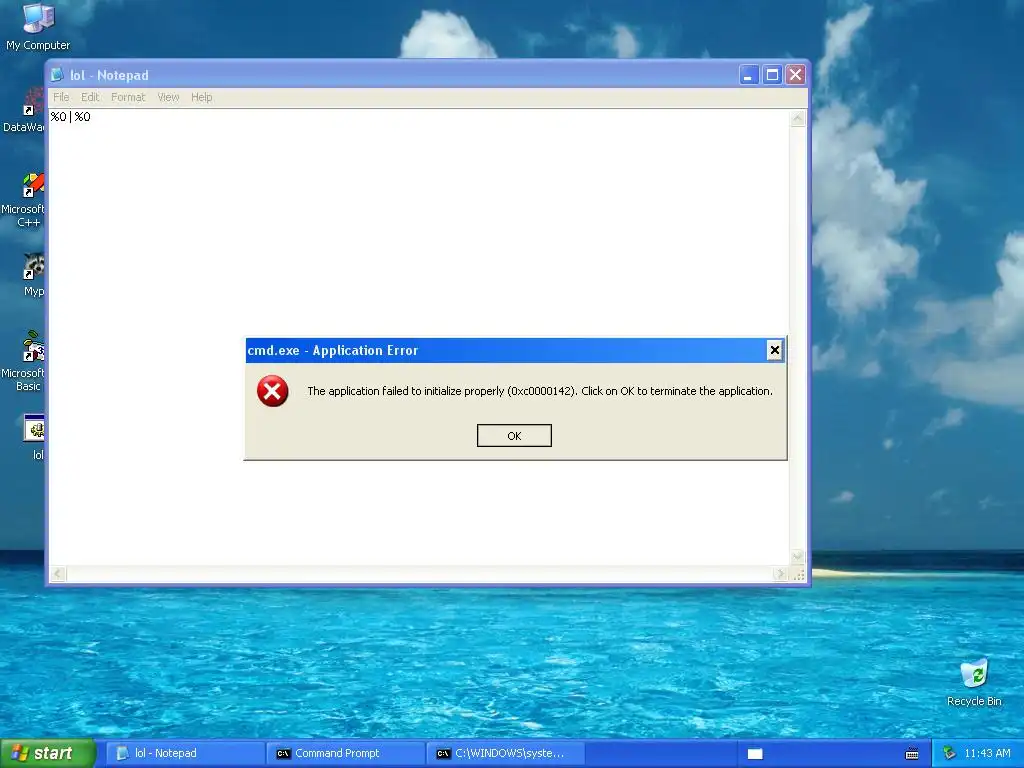
Task: Maximize the lol - Notepad window
Action: (772, 75)
